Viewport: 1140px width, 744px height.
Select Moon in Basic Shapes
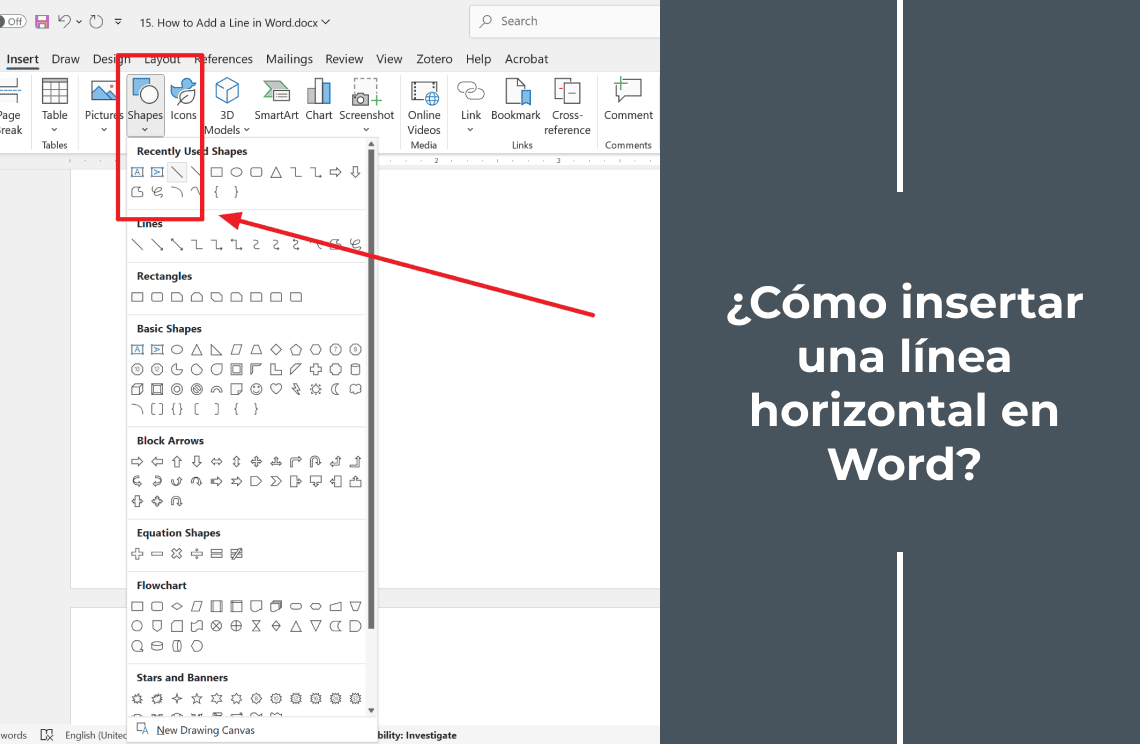pos(336,389)
